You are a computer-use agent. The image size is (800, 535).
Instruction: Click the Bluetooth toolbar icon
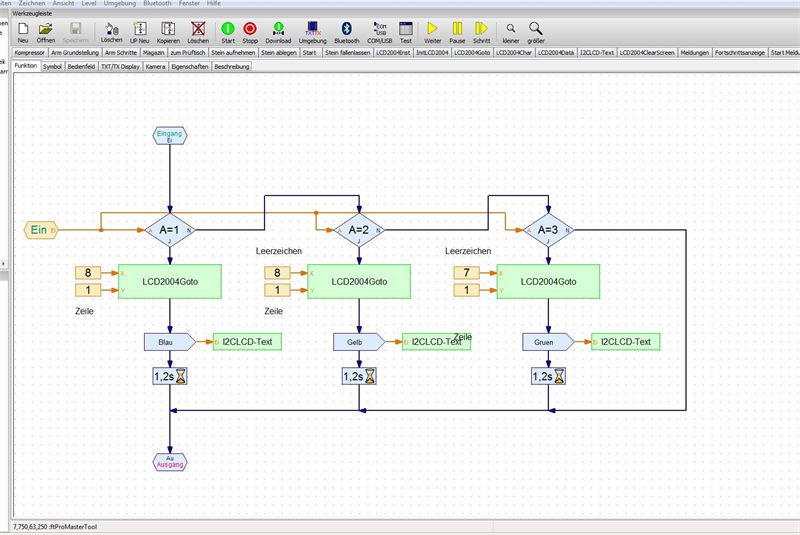[x=346, y=32]
